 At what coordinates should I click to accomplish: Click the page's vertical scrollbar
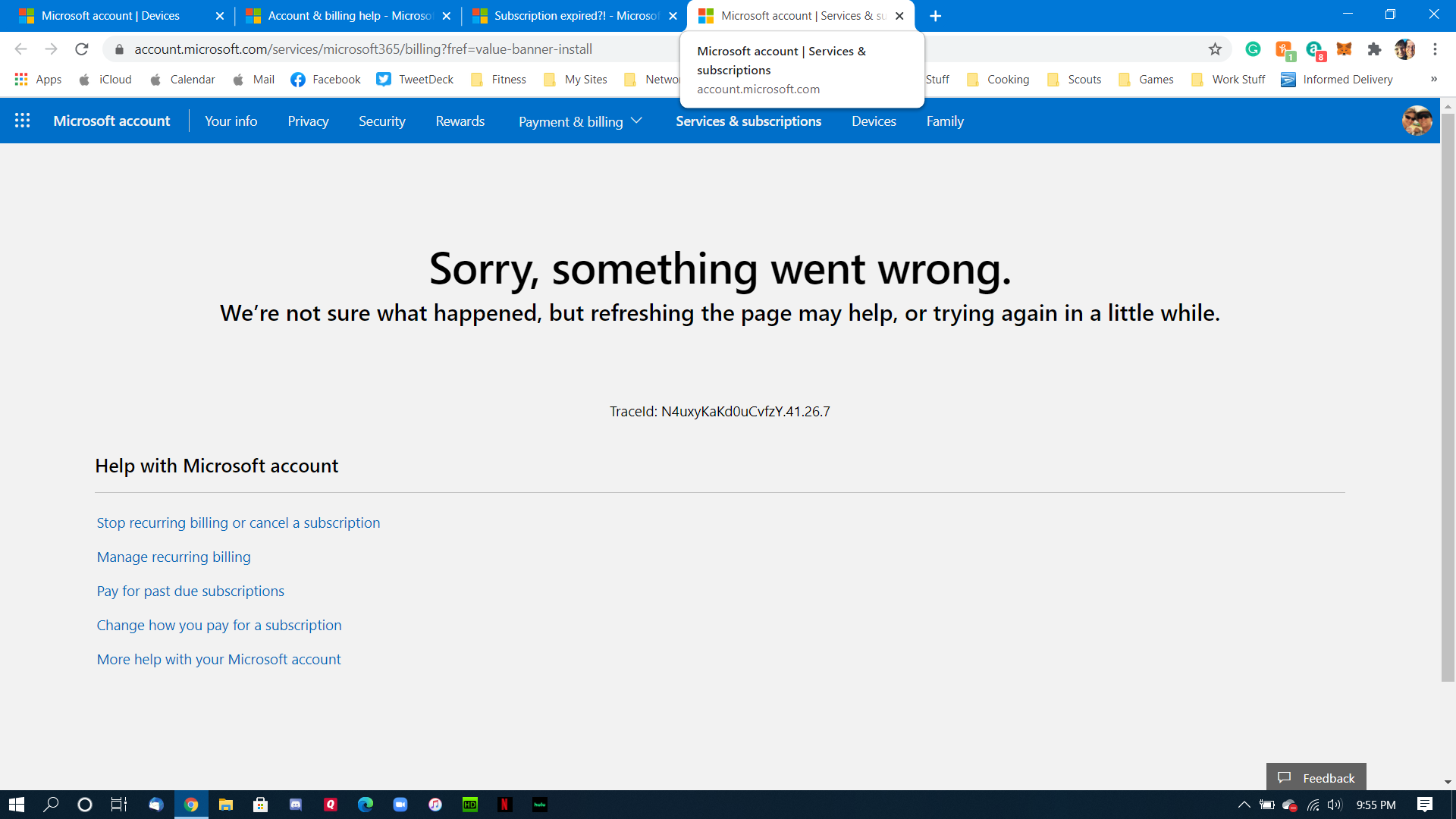(1448, 394)
